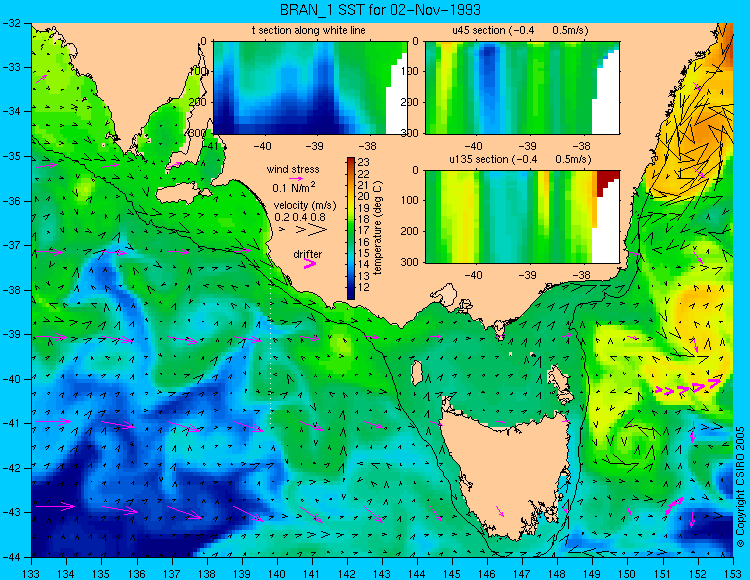Click the "drifter" legend label
The height and width of the screenshot is (580, 750).
tap(308, 254)
